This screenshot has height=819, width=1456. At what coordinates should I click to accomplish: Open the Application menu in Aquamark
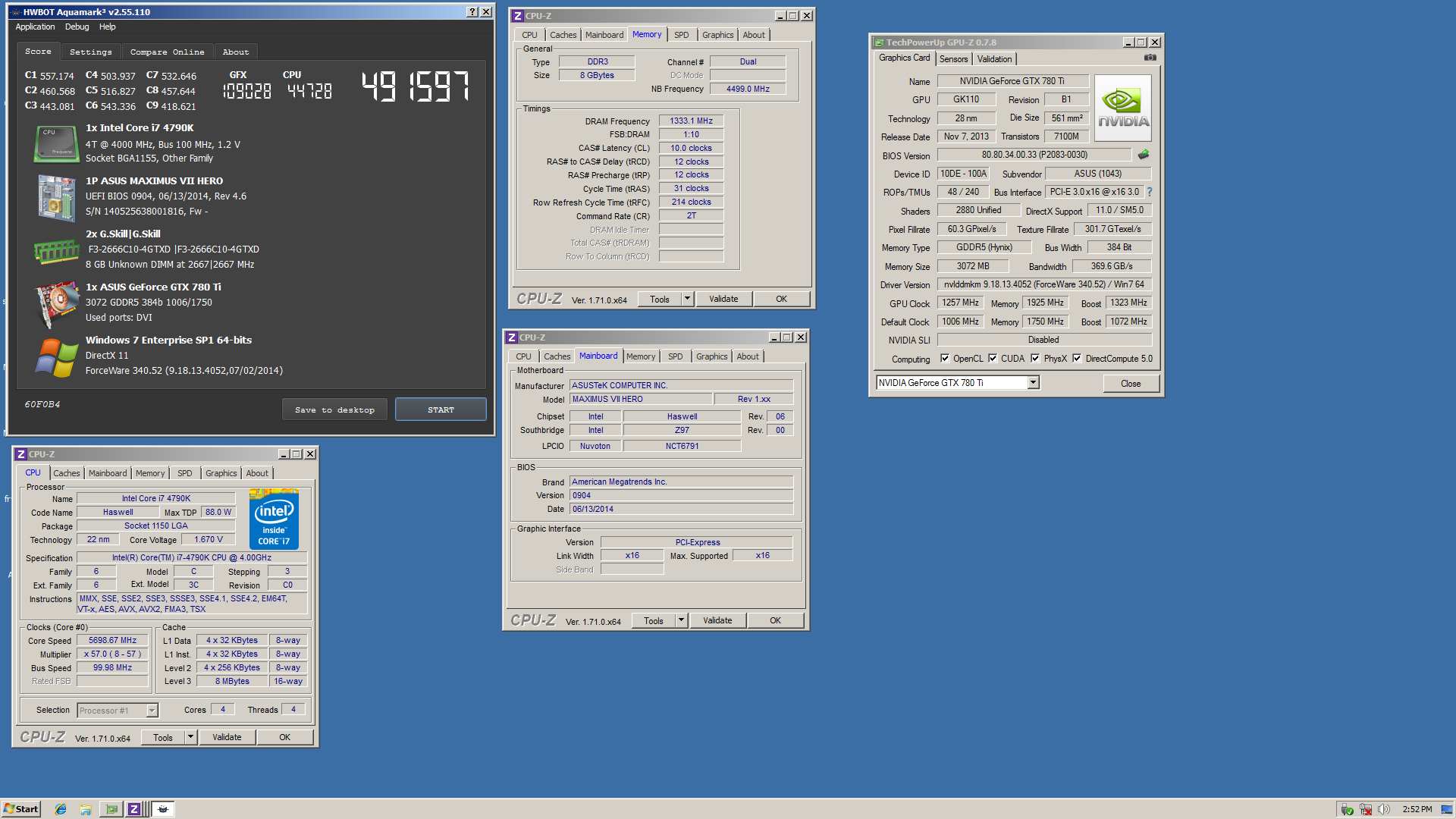(x=35, y=27)
